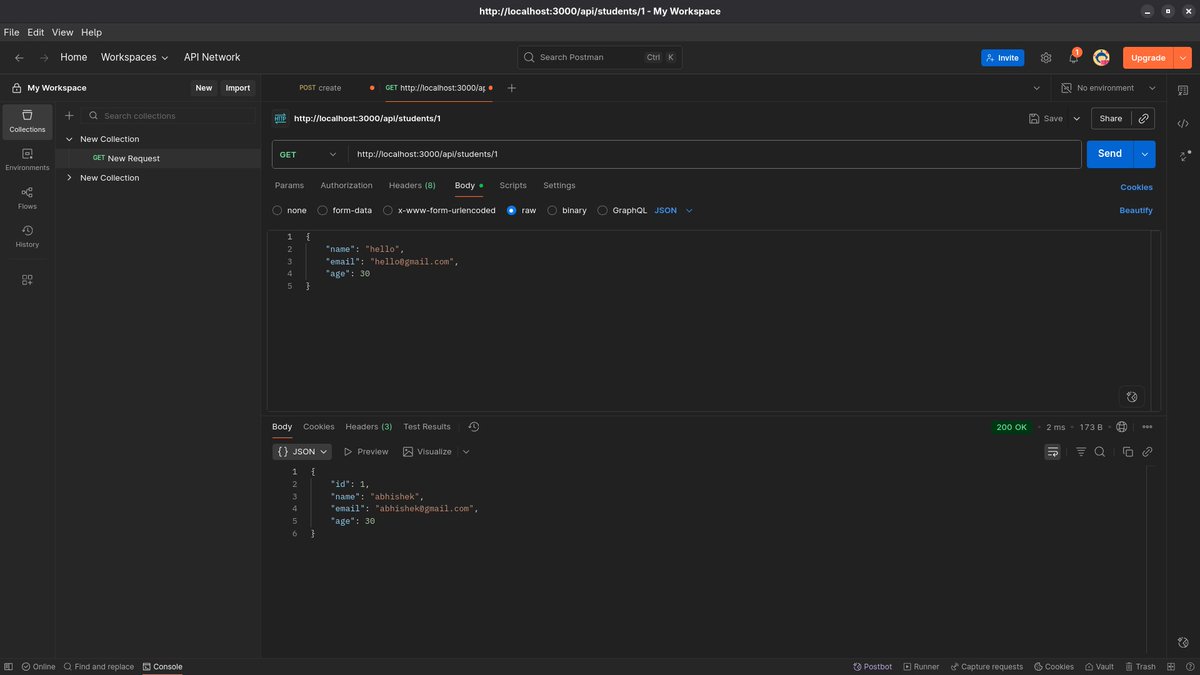
Task: Open the Save options dropdown arrow
Action: (x=1077, y=118)
